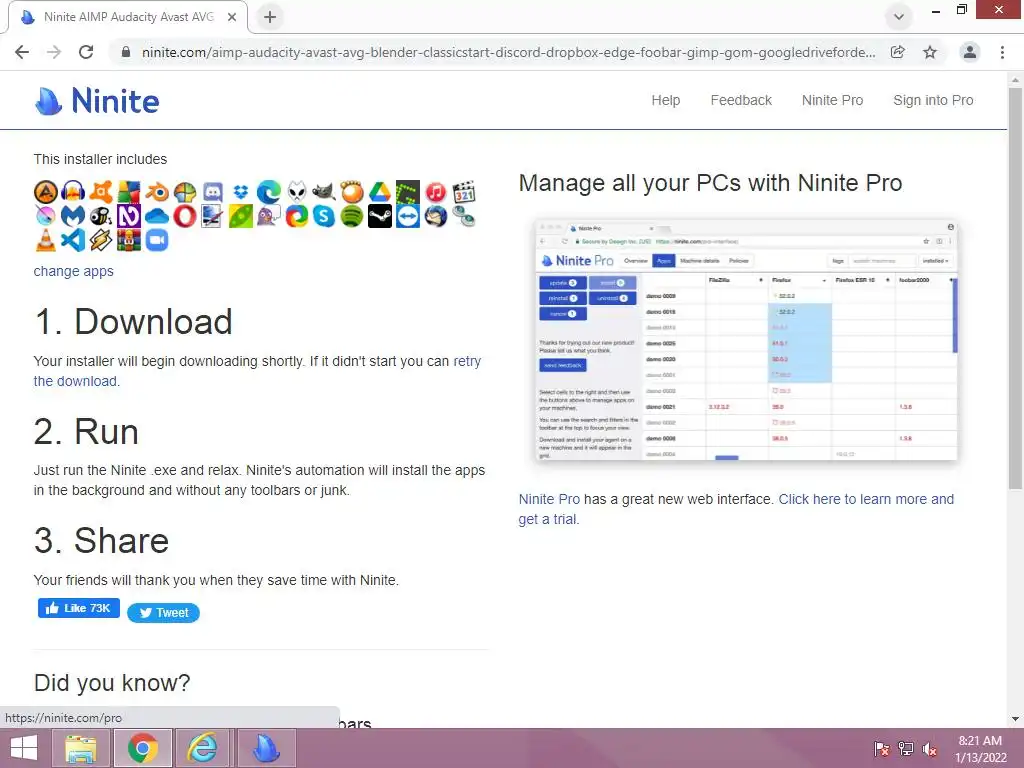Screen dimensions: 1024x768
Task: Open File Explorer from the taskbar
Action: point(81,748)
